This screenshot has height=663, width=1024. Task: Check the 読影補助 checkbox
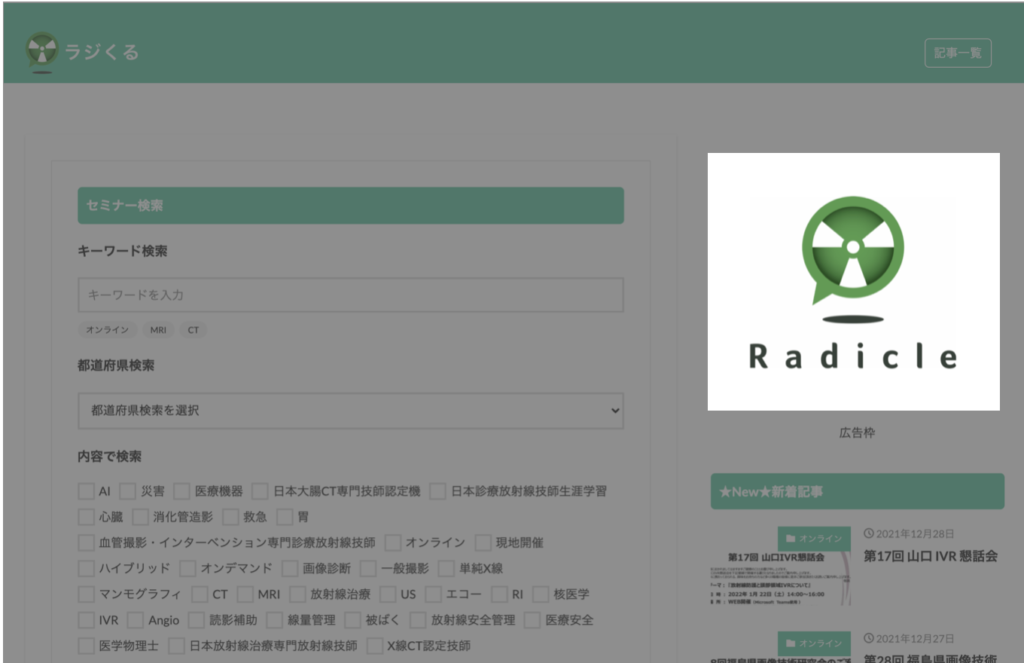click(197, 620)
